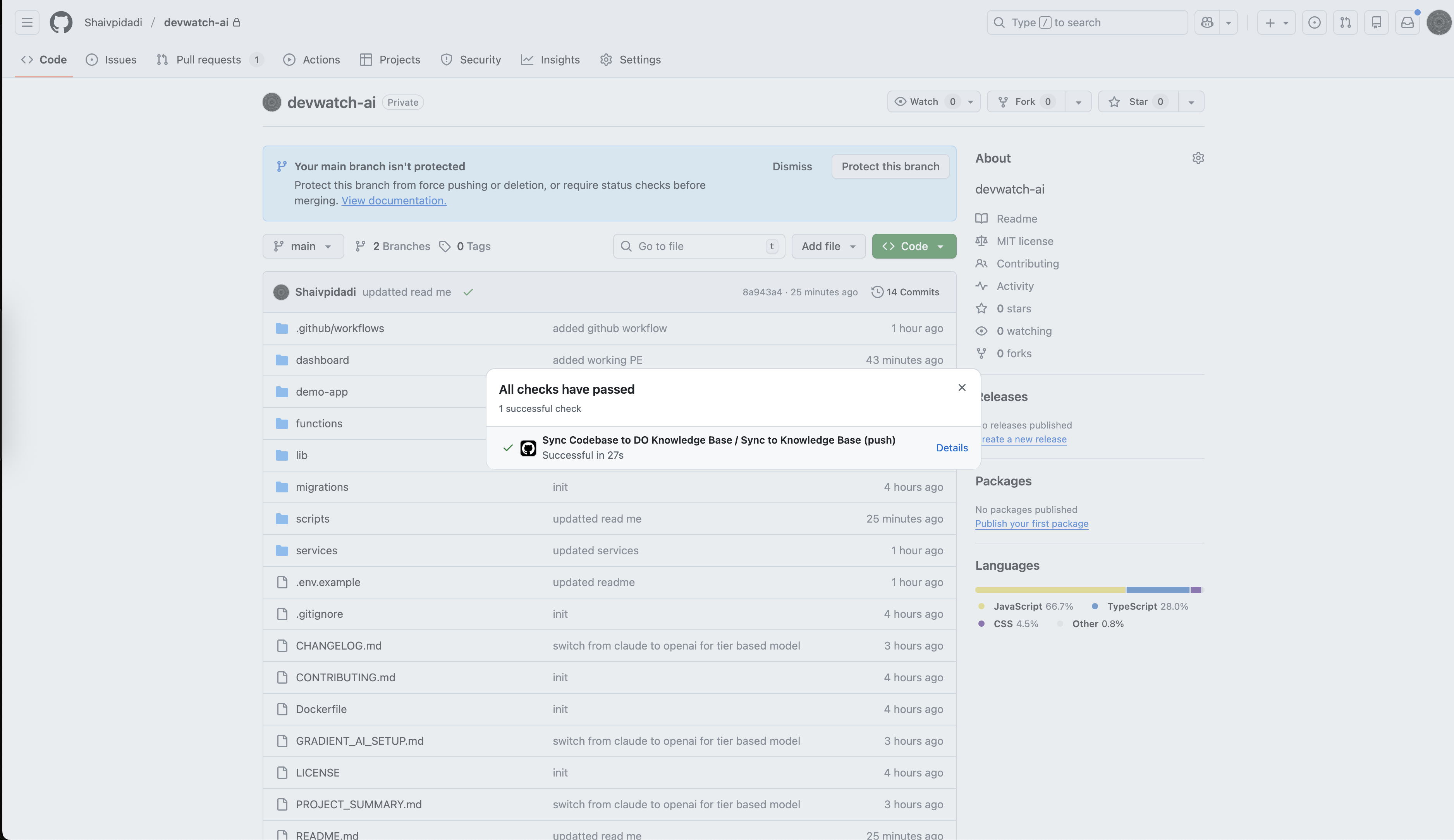This screenshot has width=1454, height=840.
Task: Expand the Add file menu
Action: click(828, 246)
